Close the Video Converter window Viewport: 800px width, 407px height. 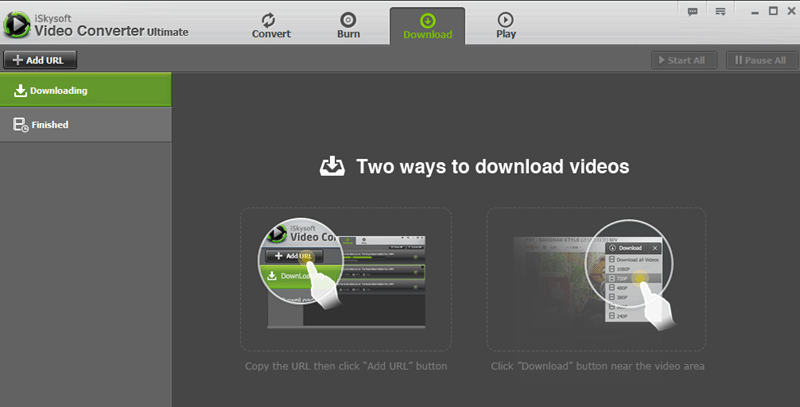792,11
